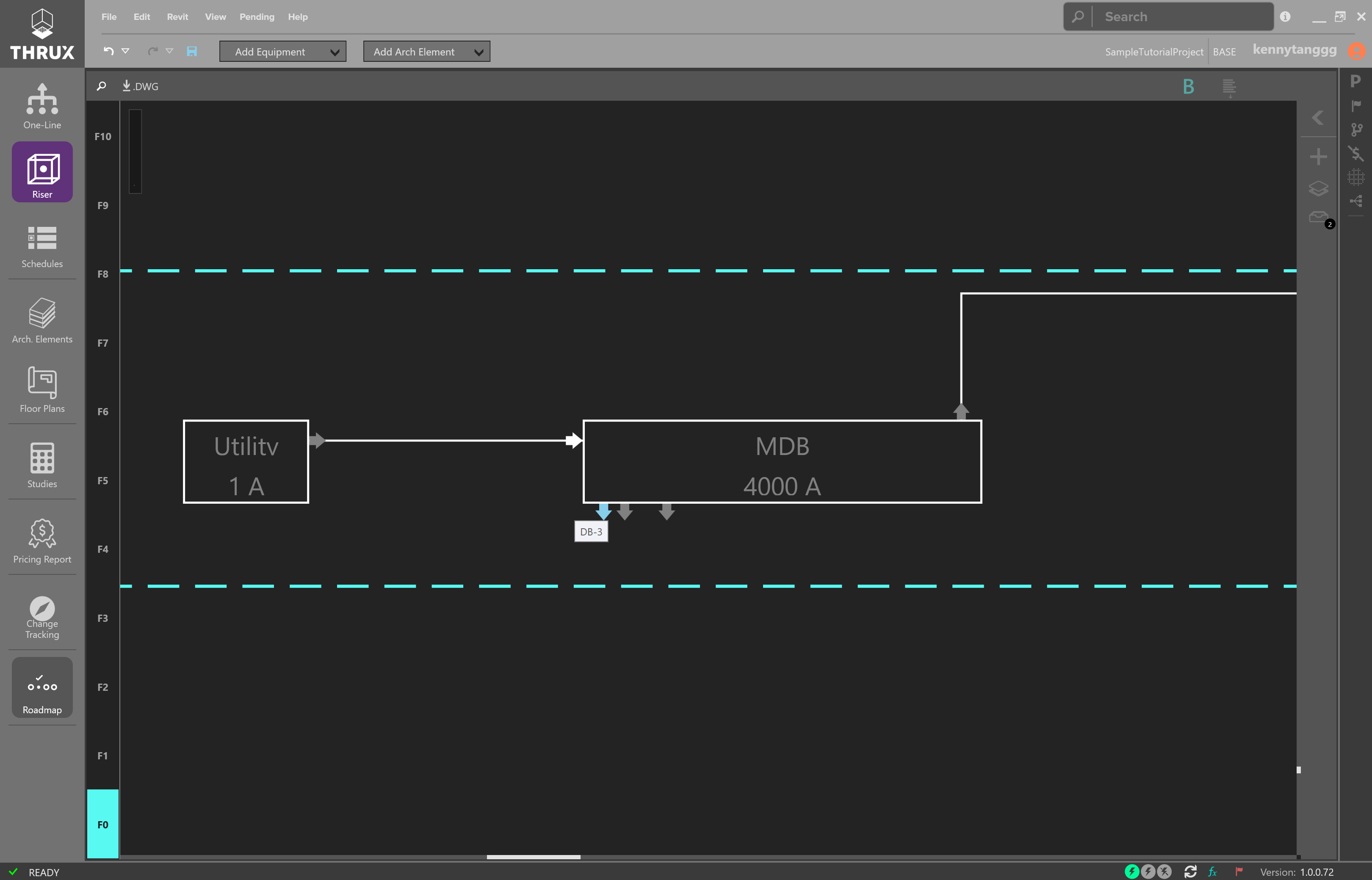Export riser as .DWG

click(x=141, y=86)
